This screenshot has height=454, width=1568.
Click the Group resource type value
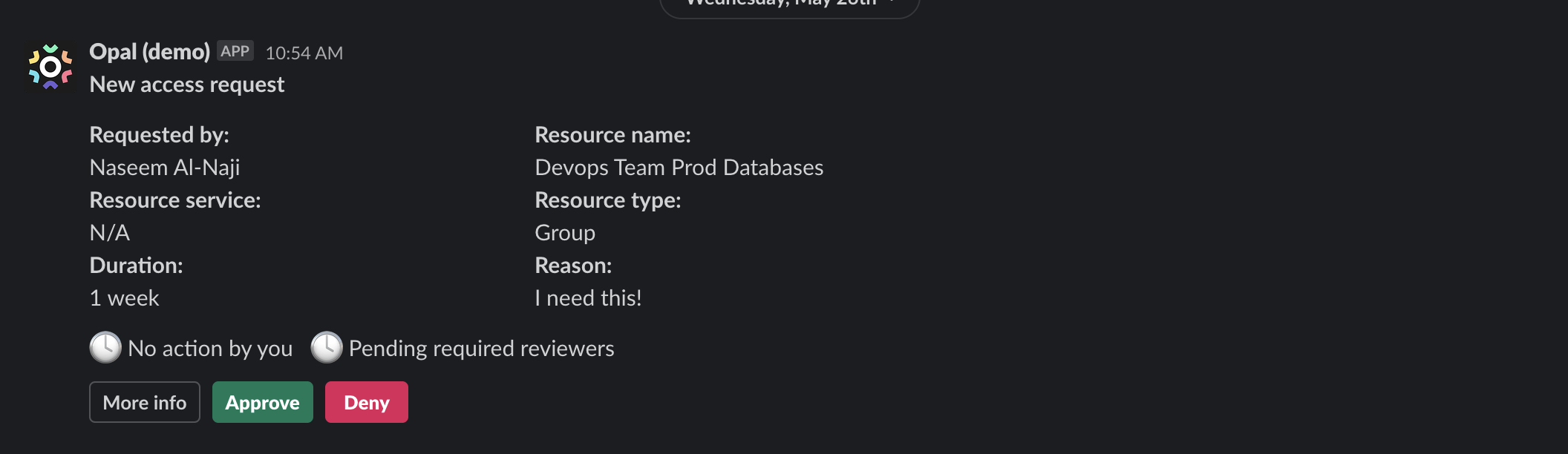pos(565,233)
